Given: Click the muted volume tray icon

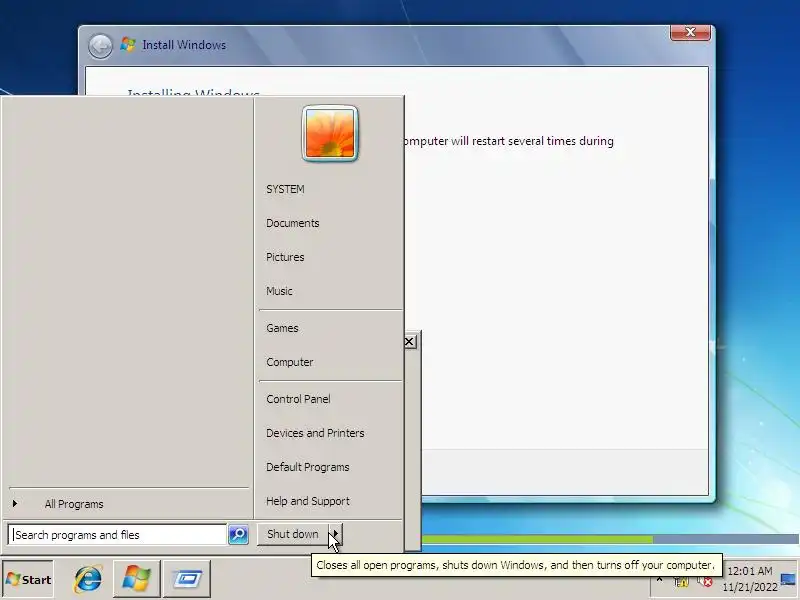Looking at the screenshot, I should coord(705,582).
